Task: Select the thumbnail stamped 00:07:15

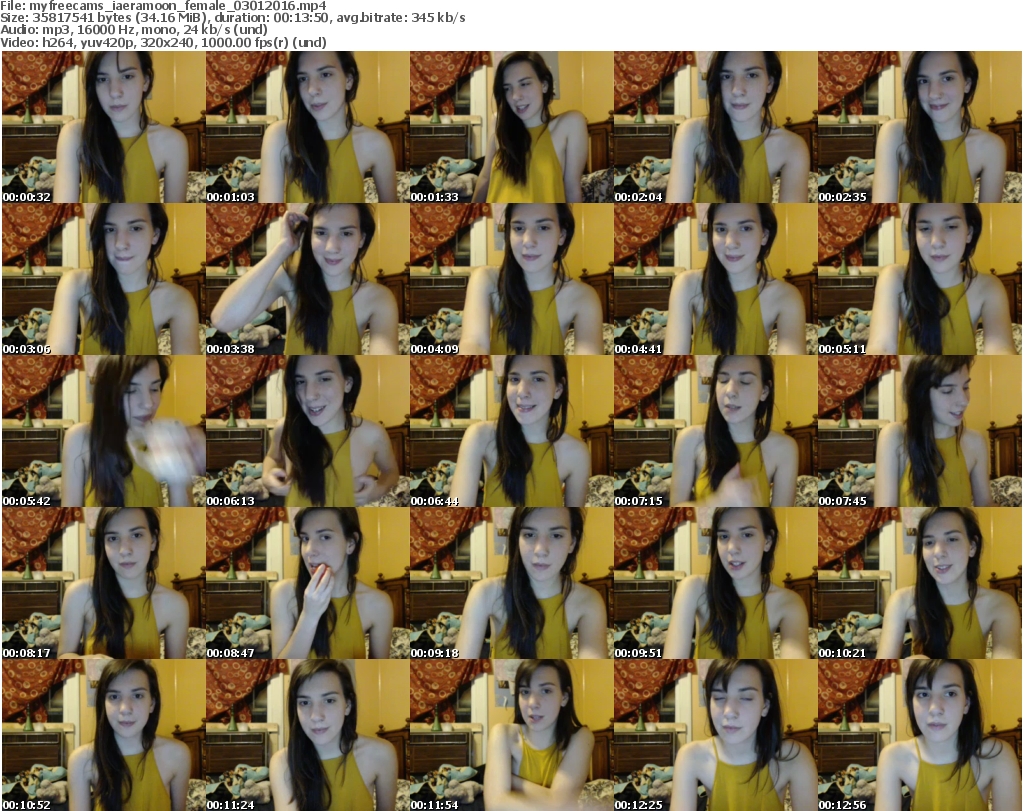Action: pyautogui.click(x=715, y=431)
